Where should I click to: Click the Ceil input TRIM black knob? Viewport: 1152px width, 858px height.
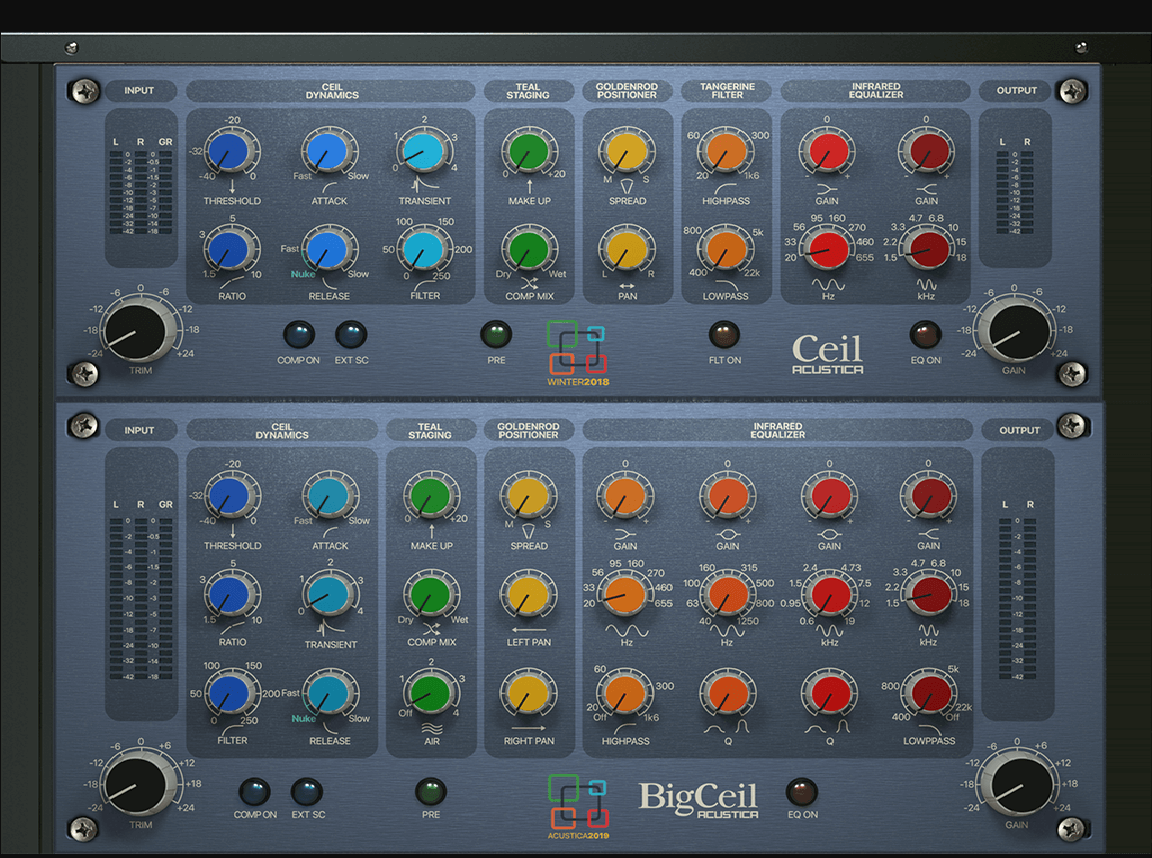(x=137, y=332)
